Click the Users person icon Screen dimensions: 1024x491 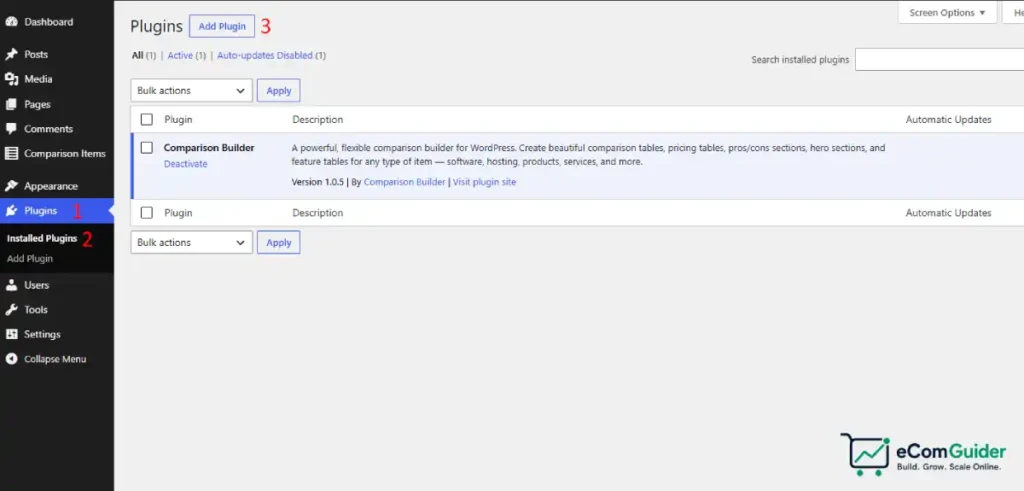pyautogui.click(x=11, y=285)
